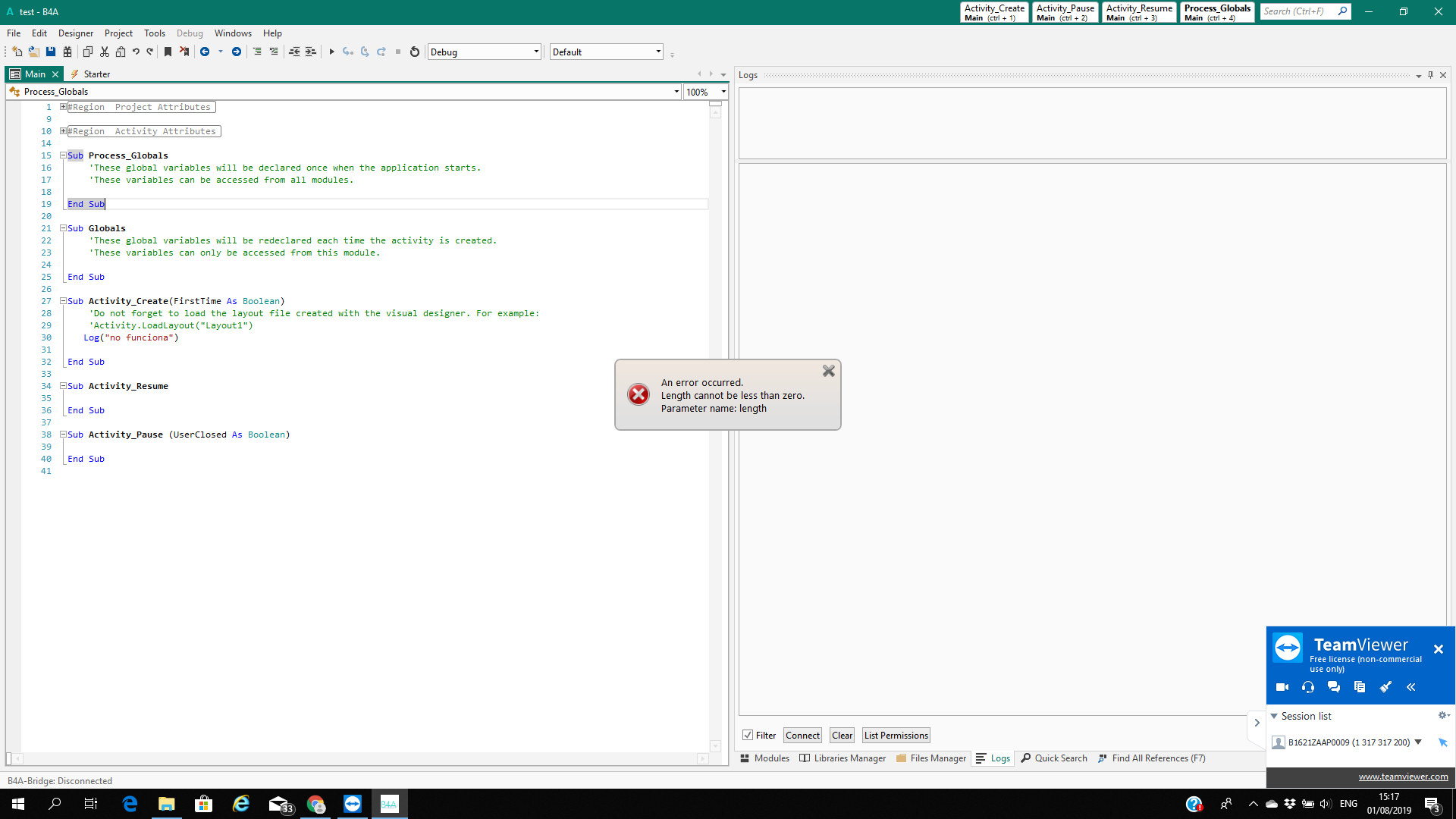This screenshot has height=819, width=1456.
Task: Open the Project menu
Action: coord(118,33)
